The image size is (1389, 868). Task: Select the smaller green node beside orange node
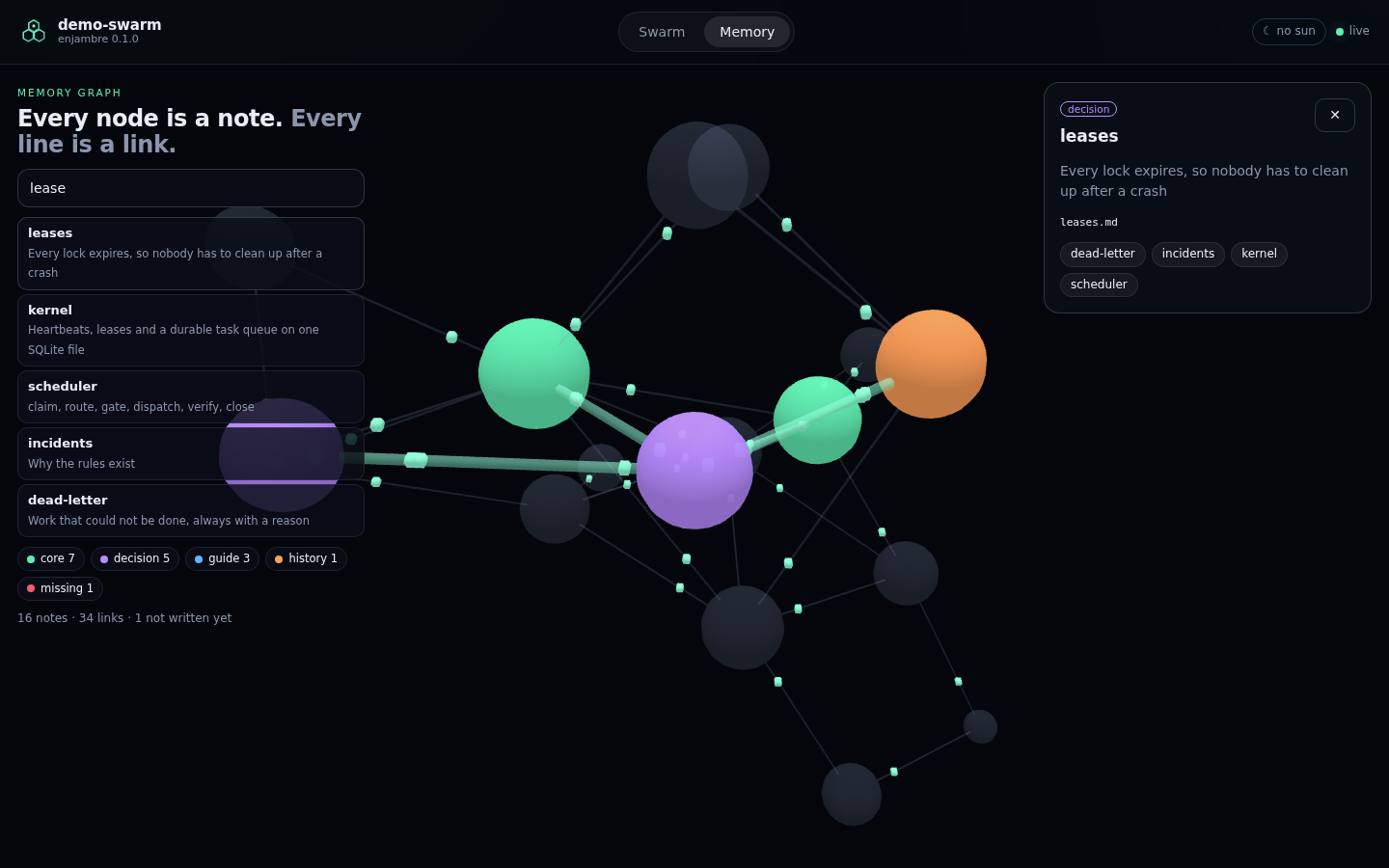click(817, 420)
